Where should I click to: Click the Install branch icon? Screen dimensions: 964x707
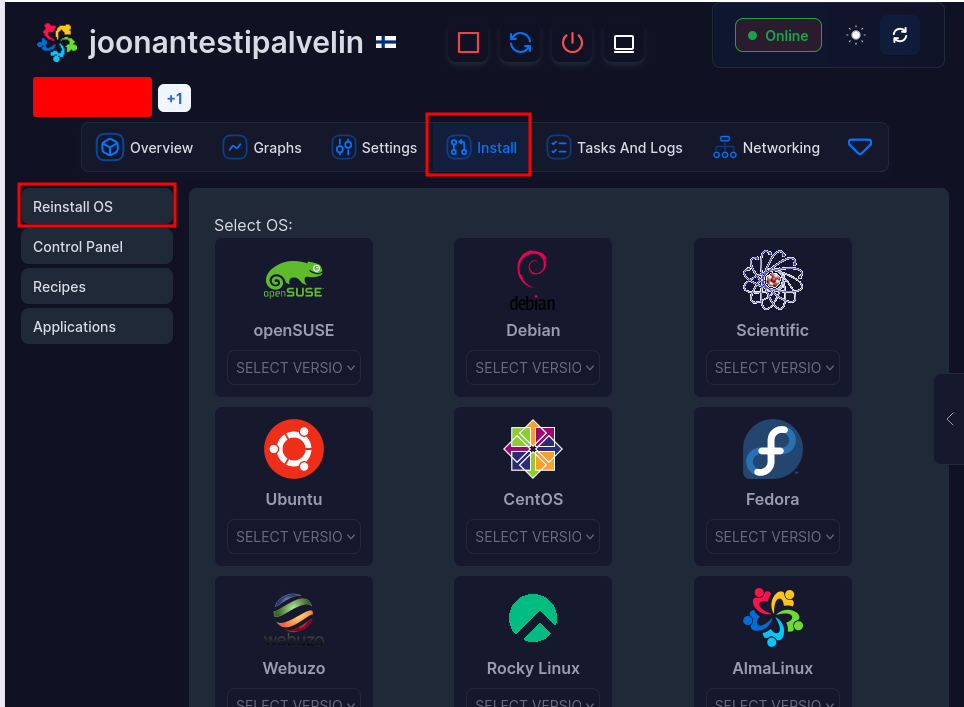[x=459, y=148]
